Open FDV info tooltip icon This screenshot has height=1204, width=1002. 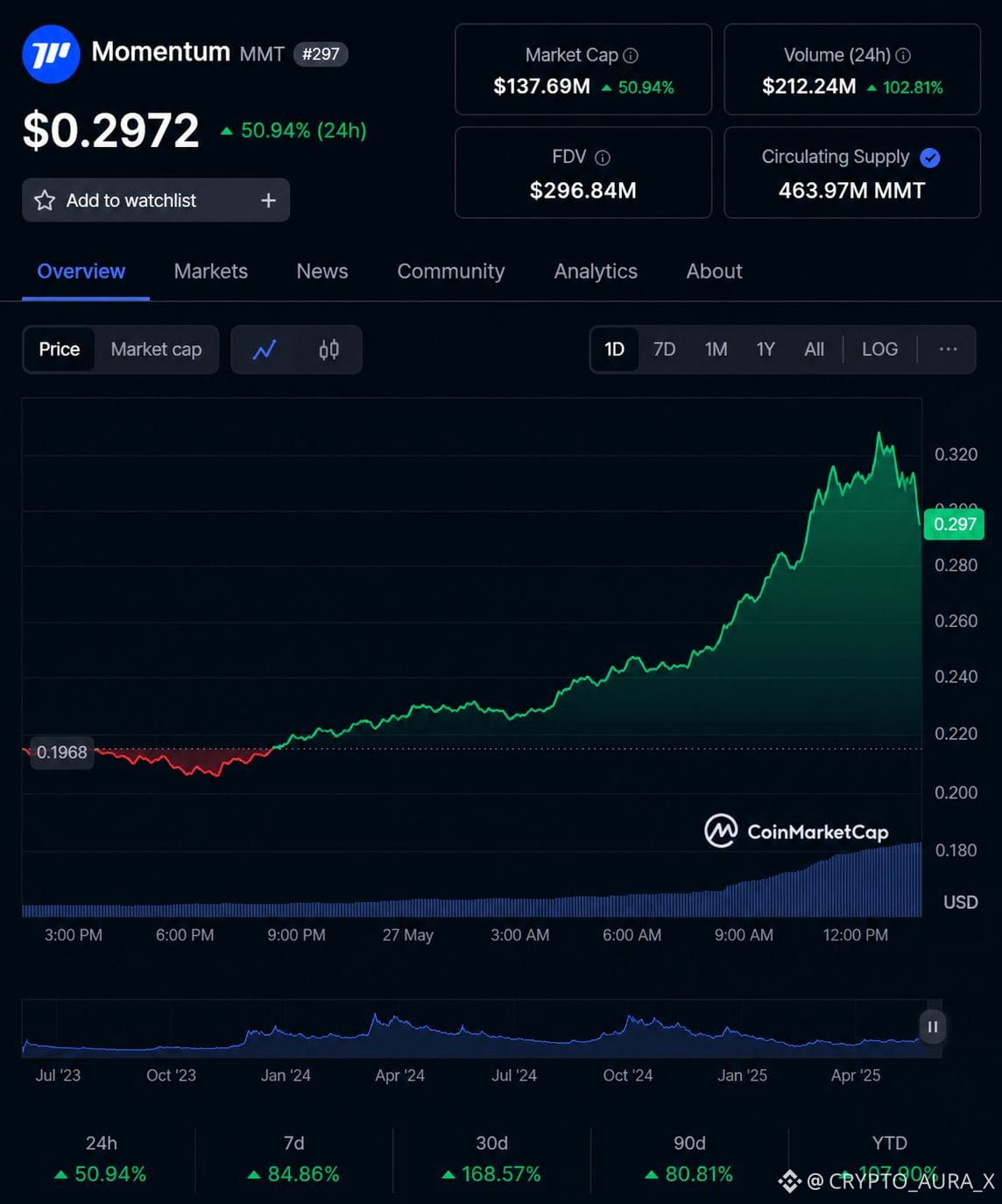coord(603,158)
